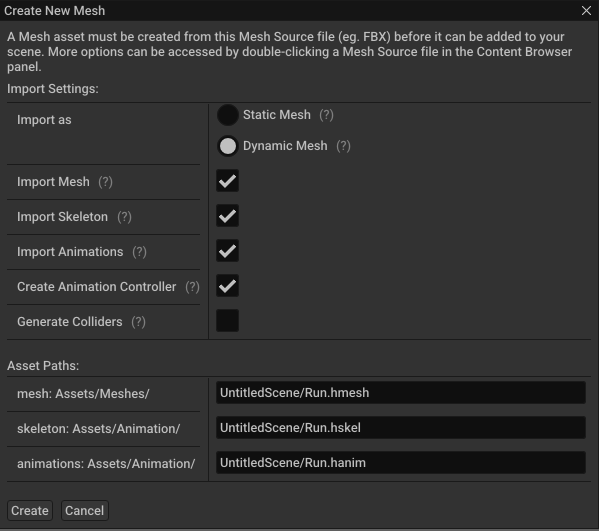Screen dimensions: 599x531
Task: Click the 'Create New Mesh' title text
Action: point(55,11)
